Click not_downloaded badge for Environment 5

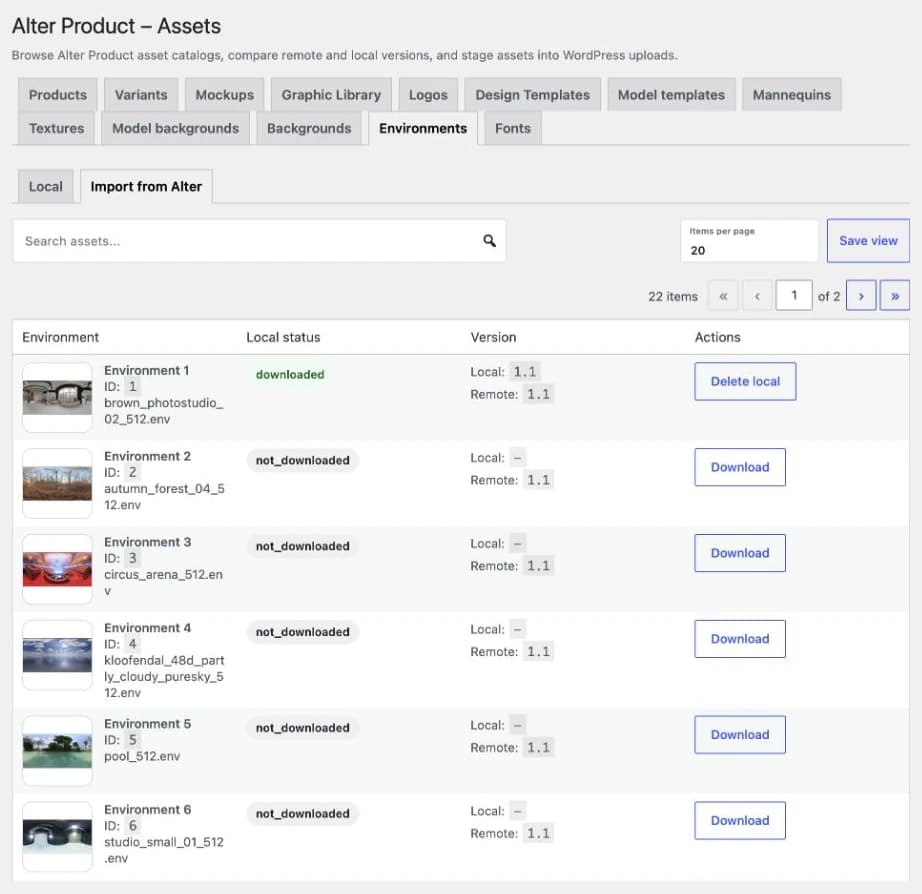coord(302,728)
